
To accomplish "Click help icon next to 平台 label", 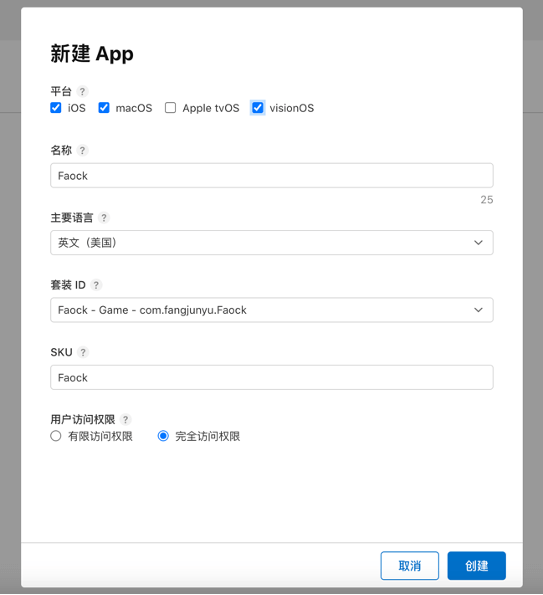I will [82, 91].
